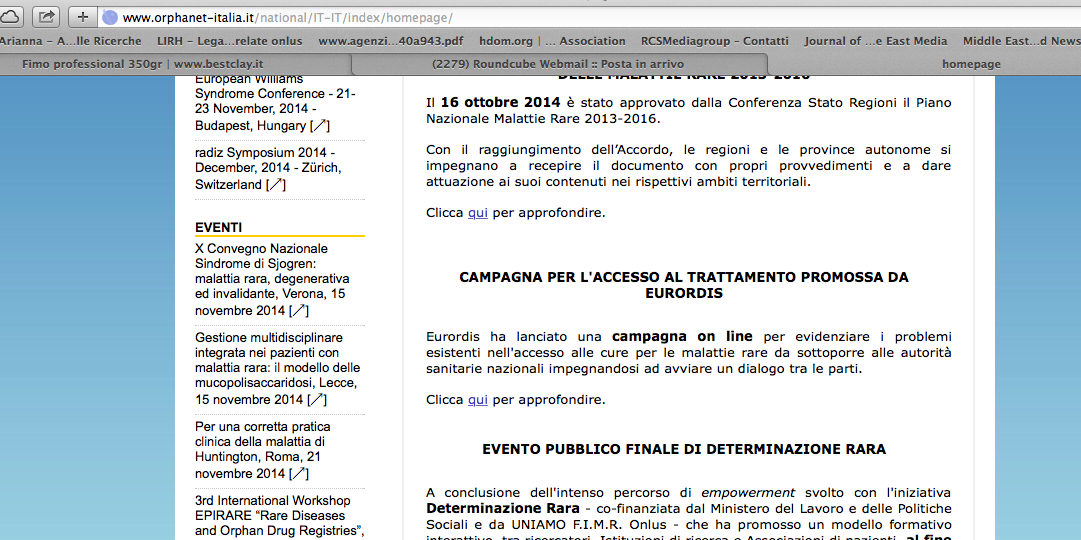Open 3rd International Workshop EPIRARE event link

pos(279,515)
